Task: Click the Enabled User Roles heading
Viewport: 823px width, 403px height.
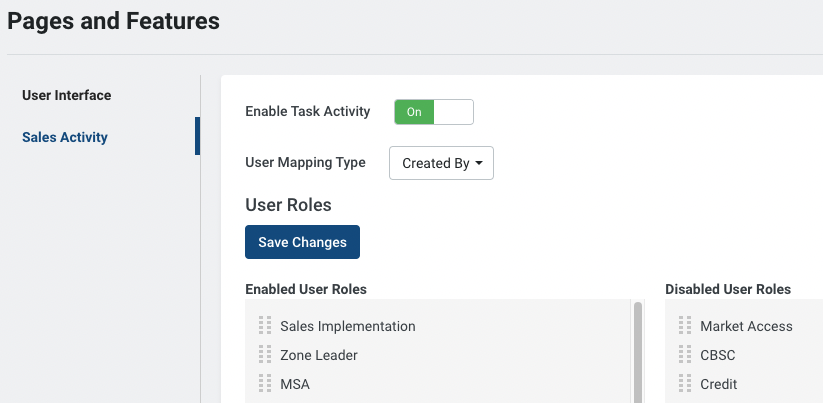Action: [x=306, y=289]
